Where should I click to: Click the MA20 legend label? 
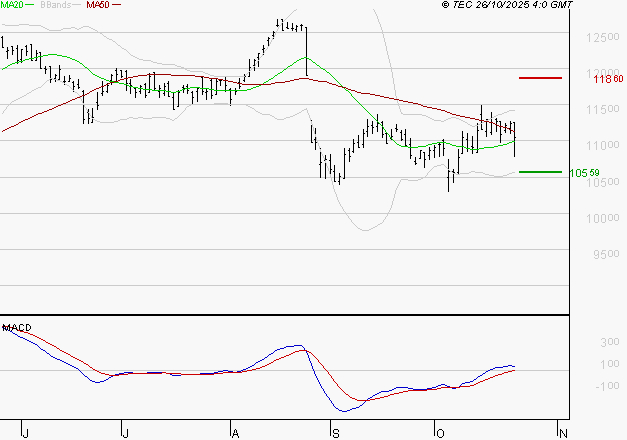pos(11,5)
